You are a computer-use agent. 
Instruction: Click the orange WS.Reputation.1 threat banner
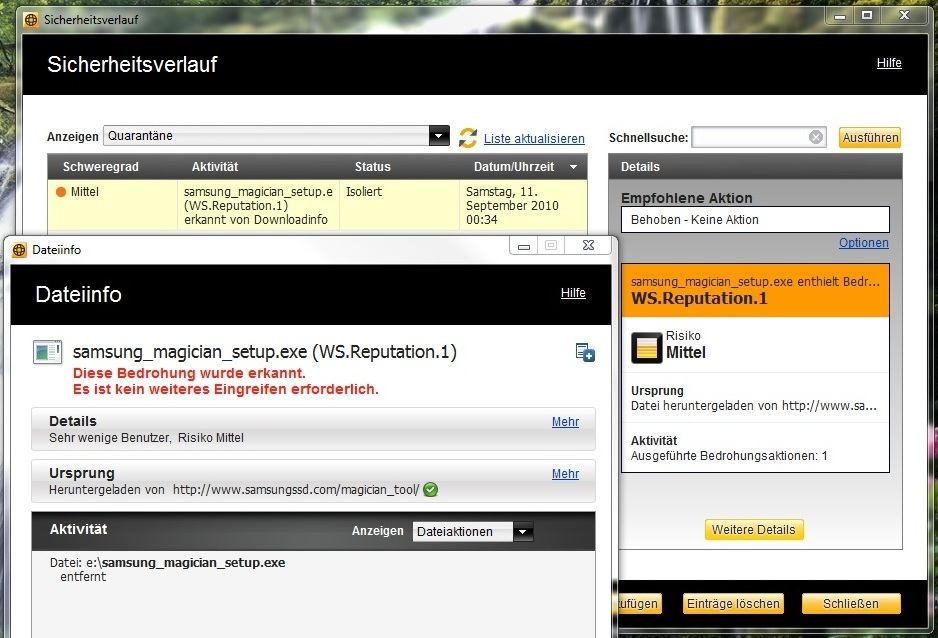pos(755,291)
